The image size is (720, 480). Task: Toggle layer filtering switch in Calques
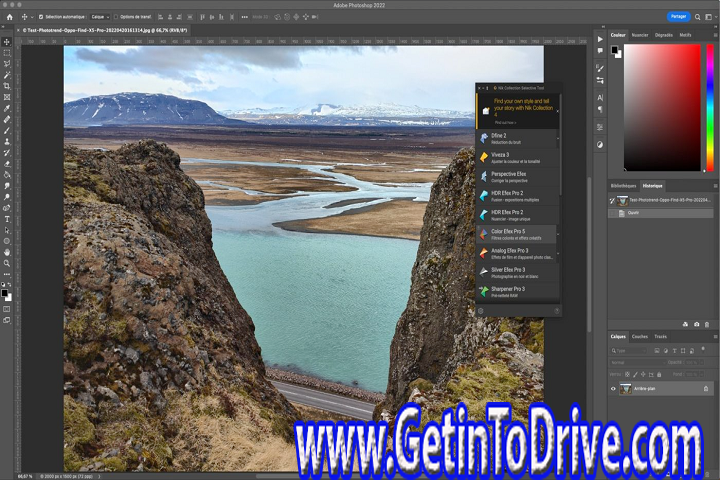pos(703,349)
